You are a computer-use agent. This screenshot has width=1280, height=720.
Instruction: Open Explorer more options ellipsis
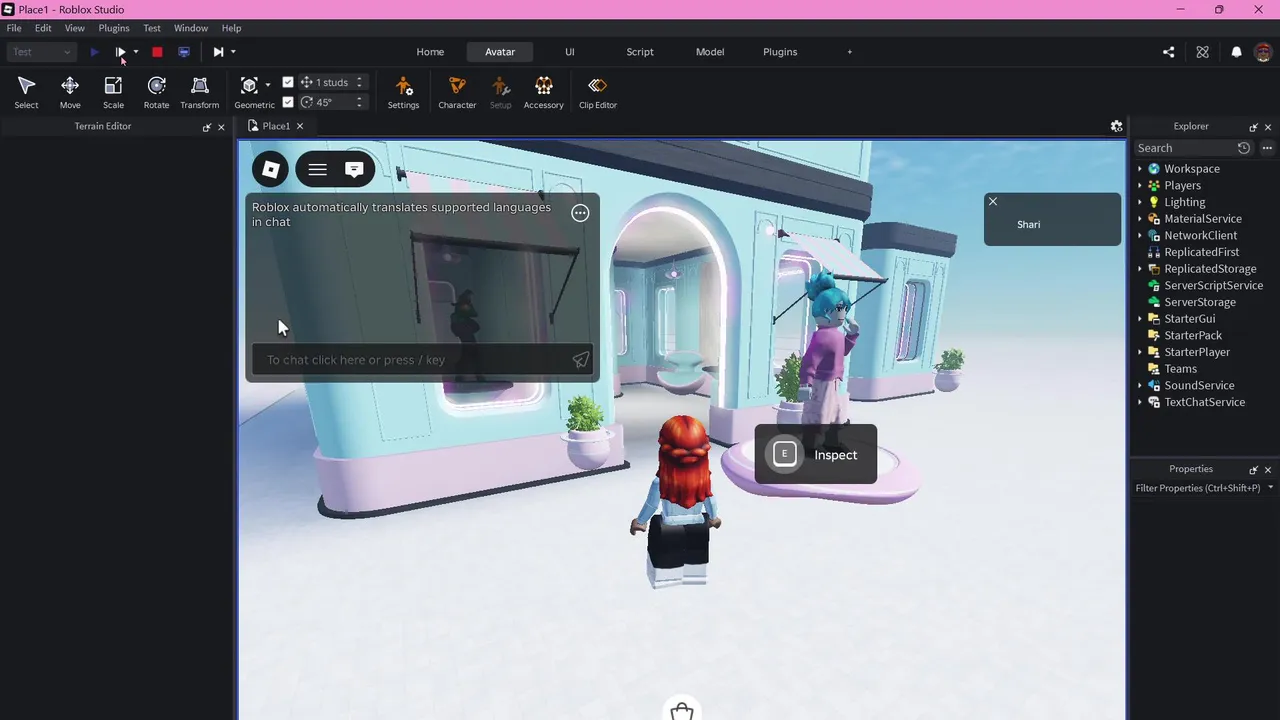tap(1267, 148)
